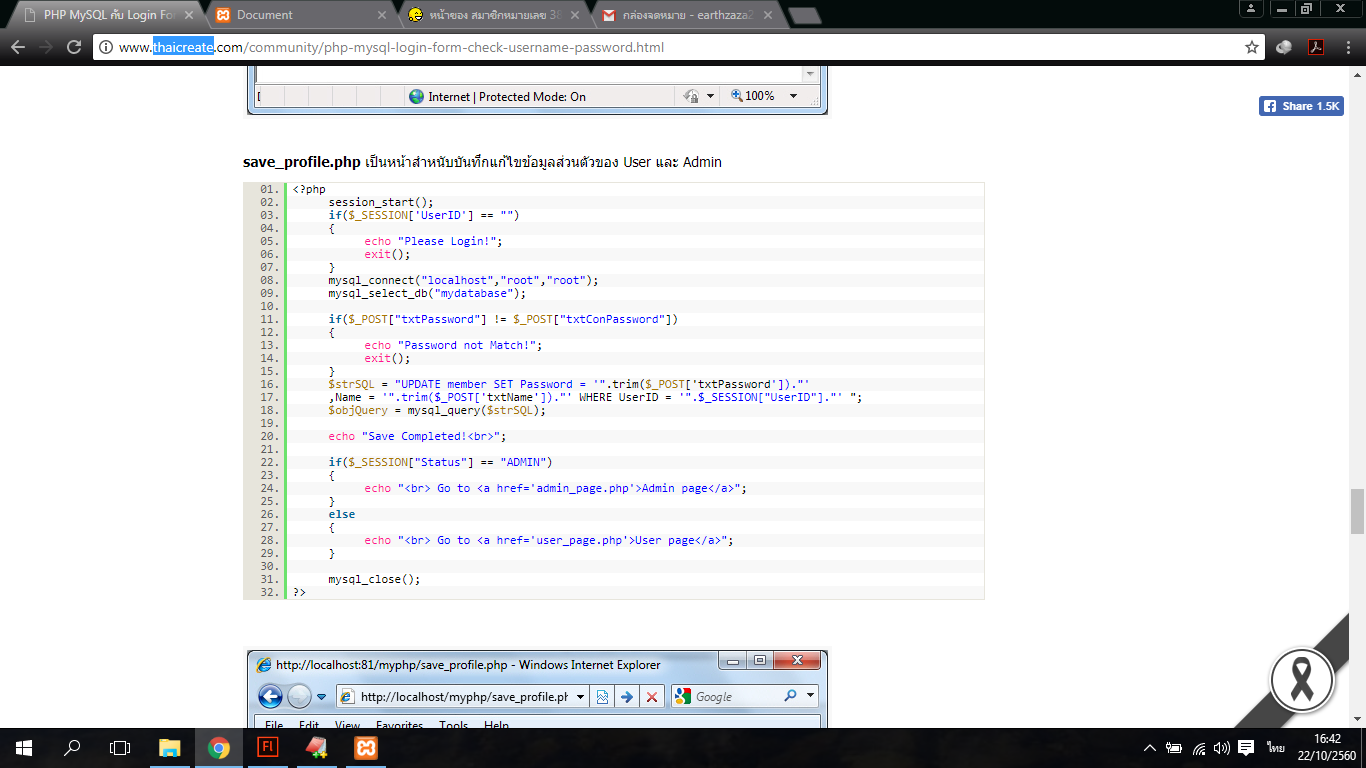Open the cloud extension icon in Chrome toolbar
Screen dimensions: 1366x768
click(x=1285, y=47)
